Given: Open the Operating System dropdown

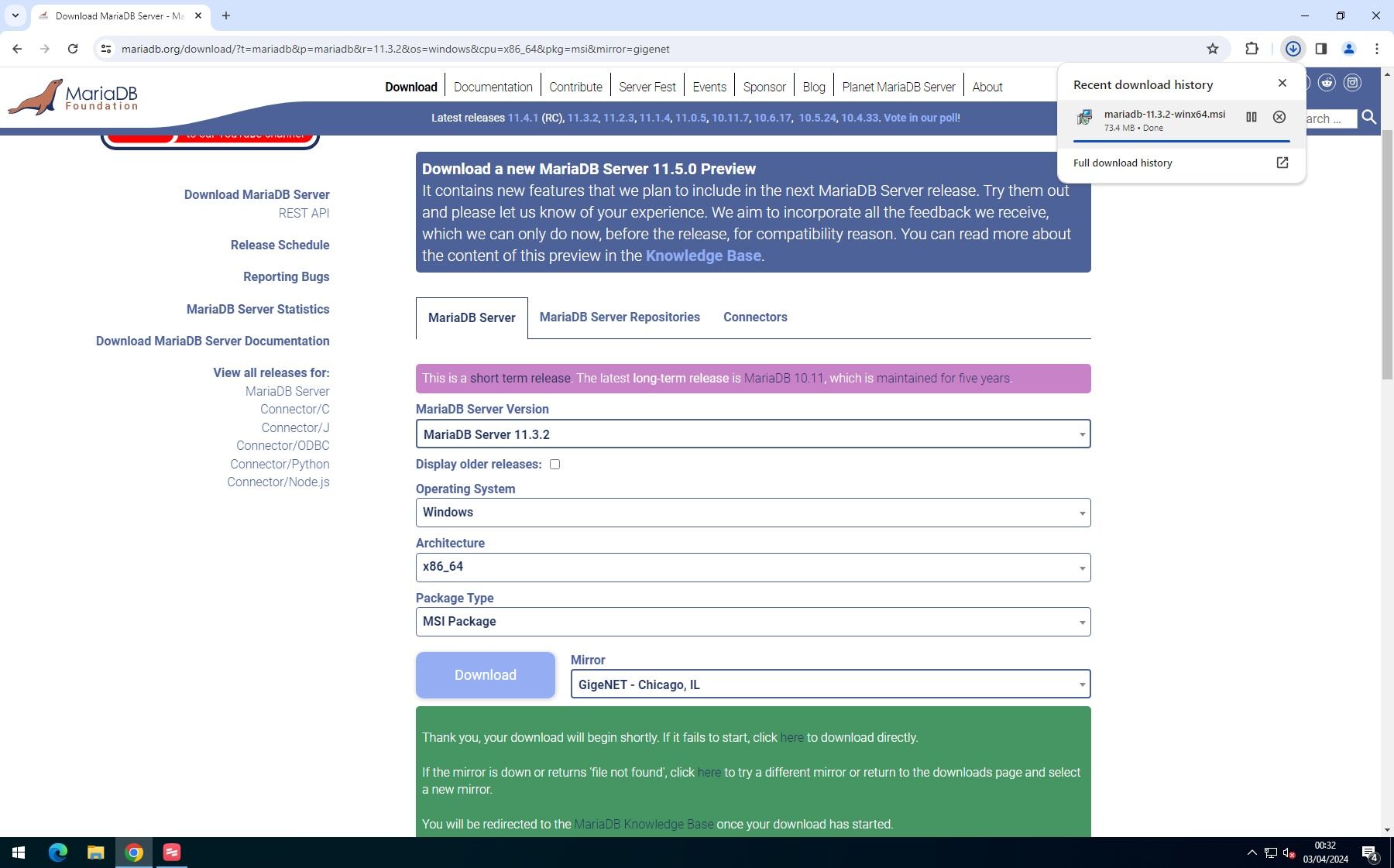Looking at the screenshot, I should click(x=753, y=513).
